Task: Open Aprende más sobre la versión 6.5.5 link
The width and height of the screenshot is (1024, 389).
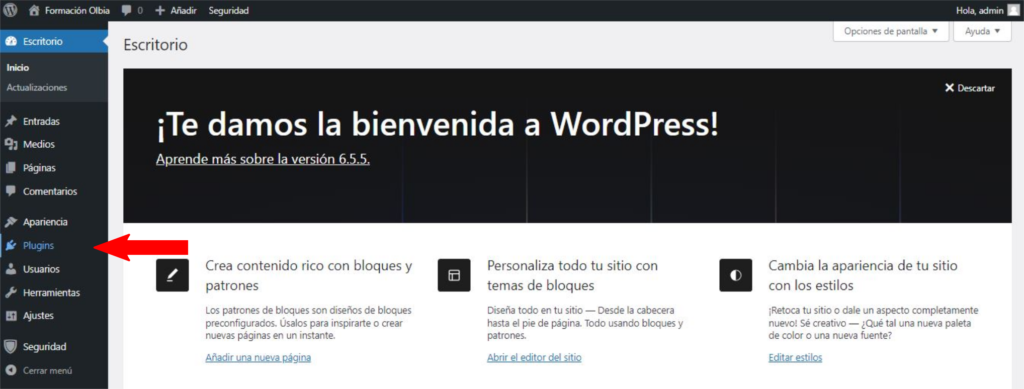Action: click(263, 159)
